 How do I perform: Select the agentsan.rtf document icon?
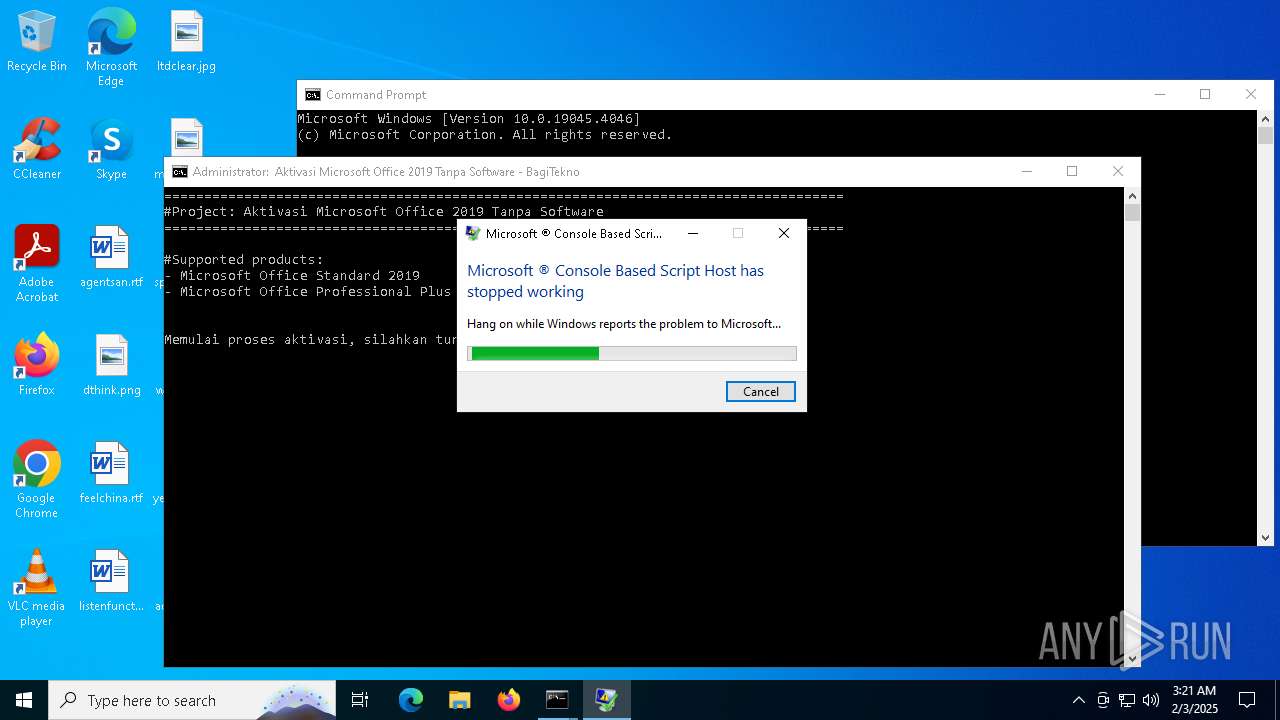[111, 257]
